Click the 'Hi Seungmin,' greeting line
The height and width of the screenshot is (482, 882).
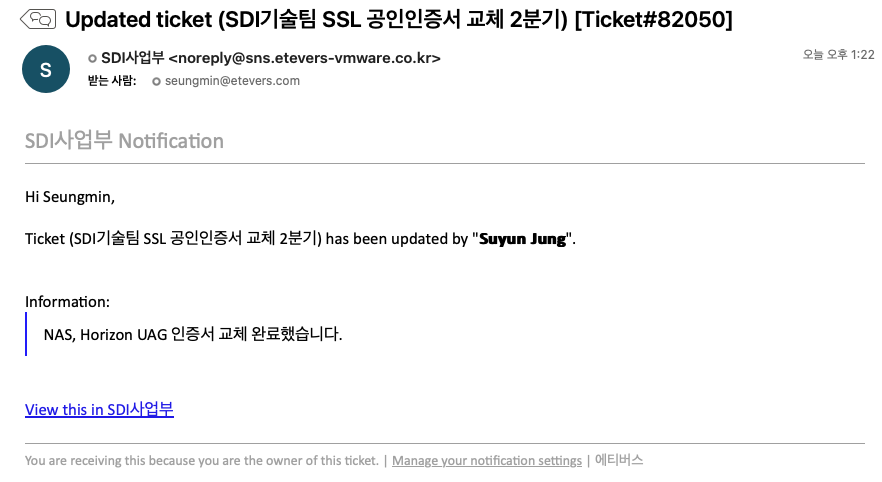tap(70, 197)
